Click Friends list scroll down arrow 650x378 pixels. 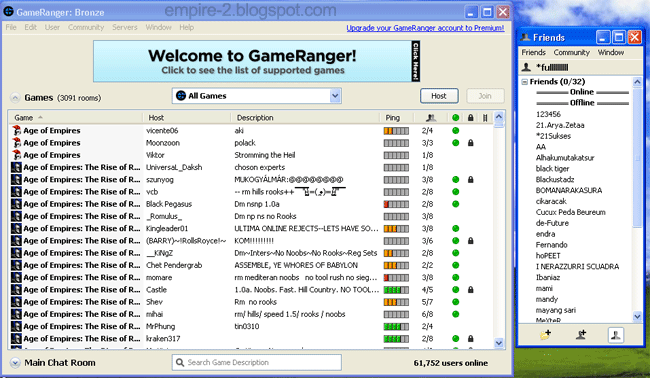637,317
